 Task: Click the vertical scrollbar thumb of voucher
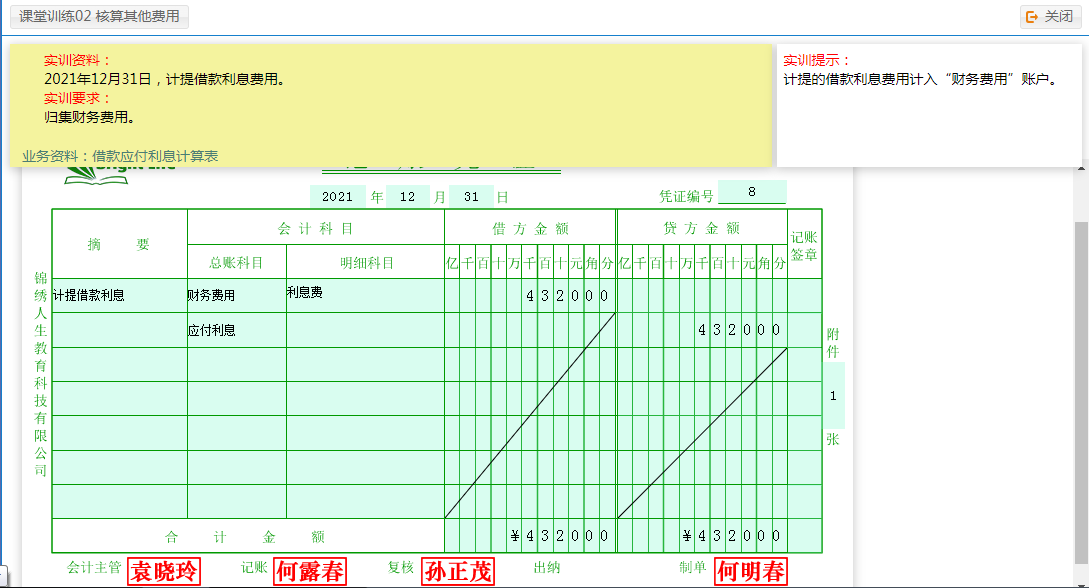(x=1081, y=392)
